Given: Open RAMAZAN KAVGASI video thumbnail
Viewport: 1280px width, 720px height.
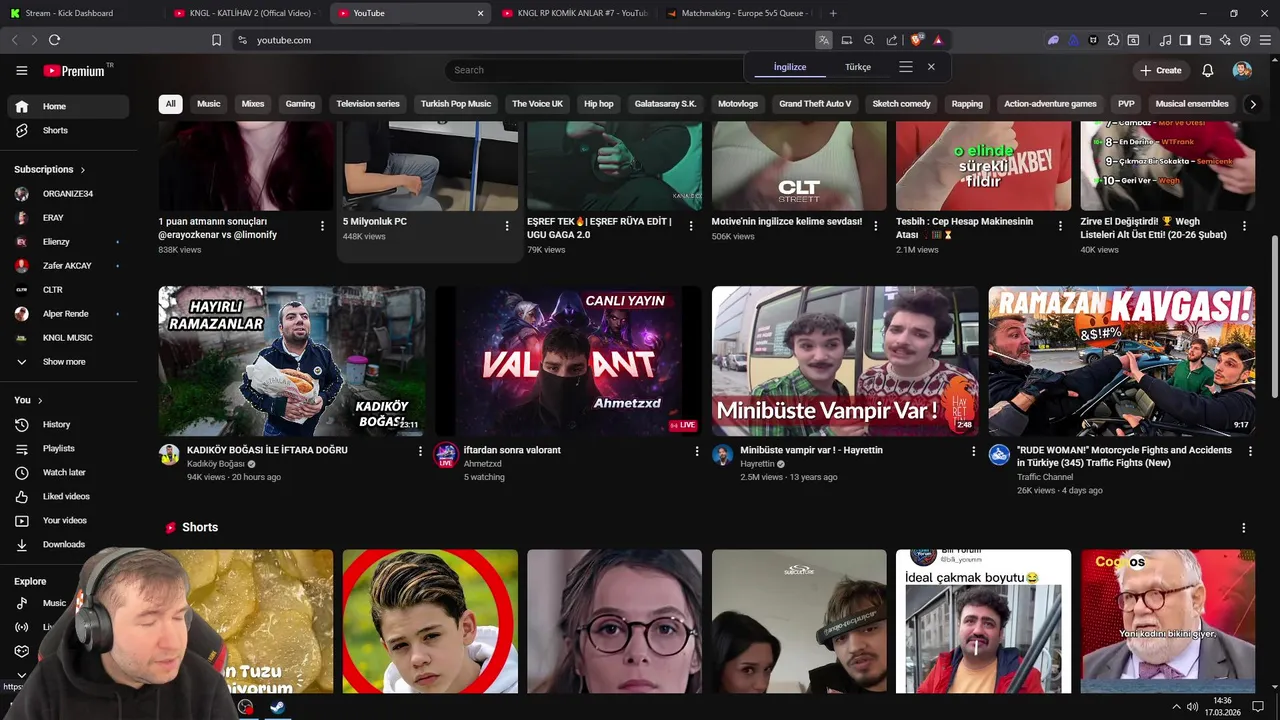Looking at the screenshot, I should pyautogui.click(x=1122, y=361).
